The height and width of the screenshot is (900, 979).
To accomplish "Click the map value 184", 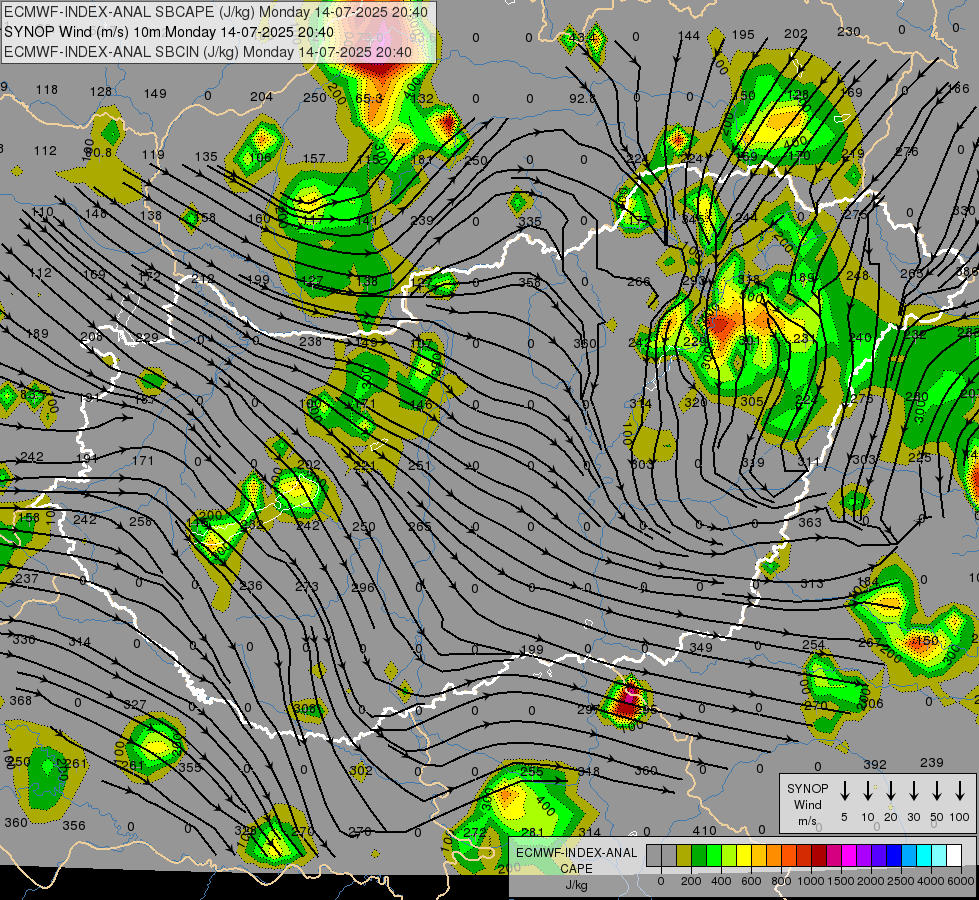I will (x=868, y=581).
